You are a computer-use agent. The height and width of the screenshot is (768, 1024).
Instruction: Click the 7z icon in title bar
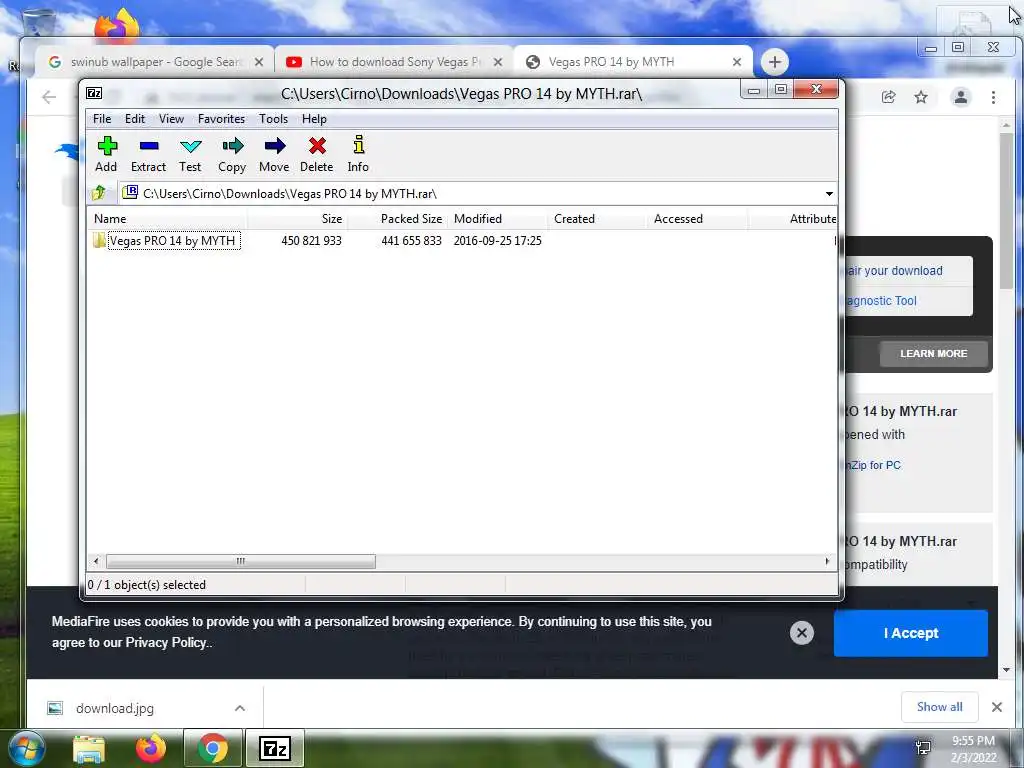pyautogui.click(x=94, y=93)
